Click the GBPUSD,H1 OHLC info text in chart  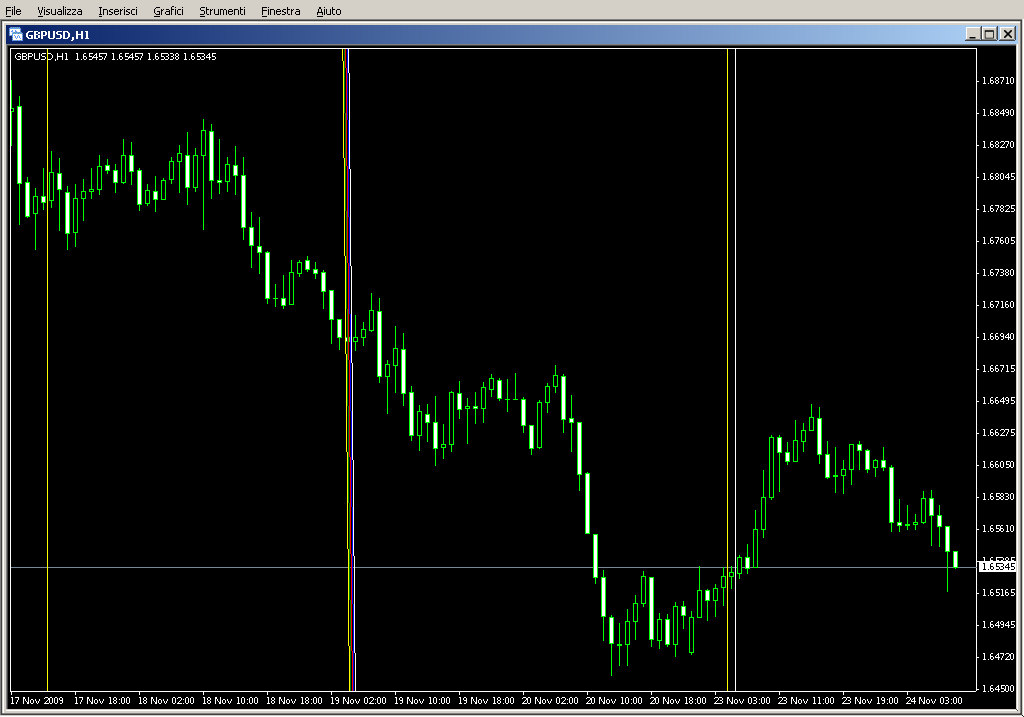click(x=115, y=57)
